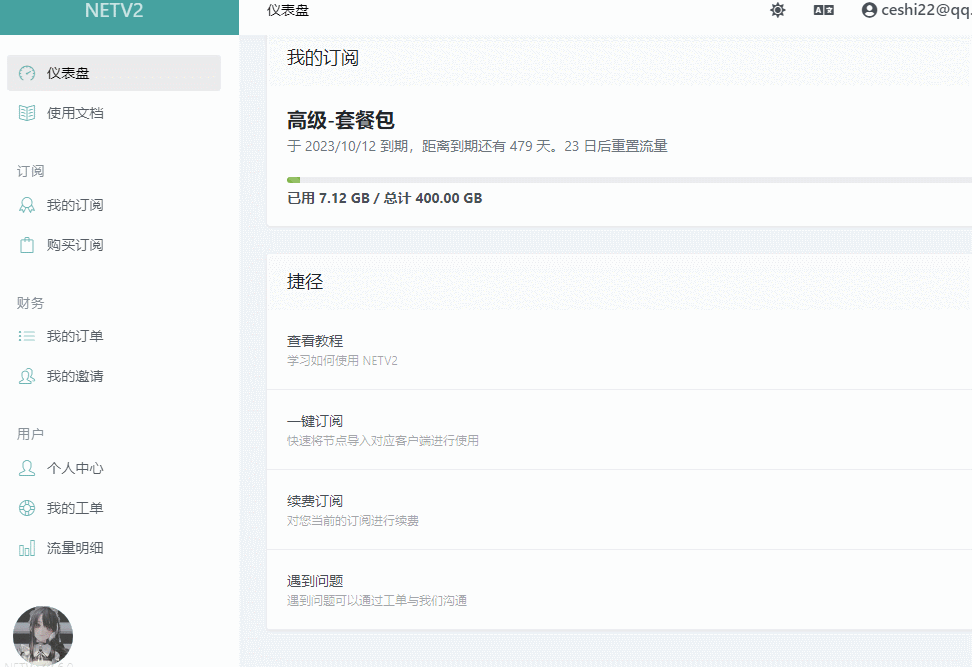Click the invite users icon beside 我的邀请

(x=27, y=376)
